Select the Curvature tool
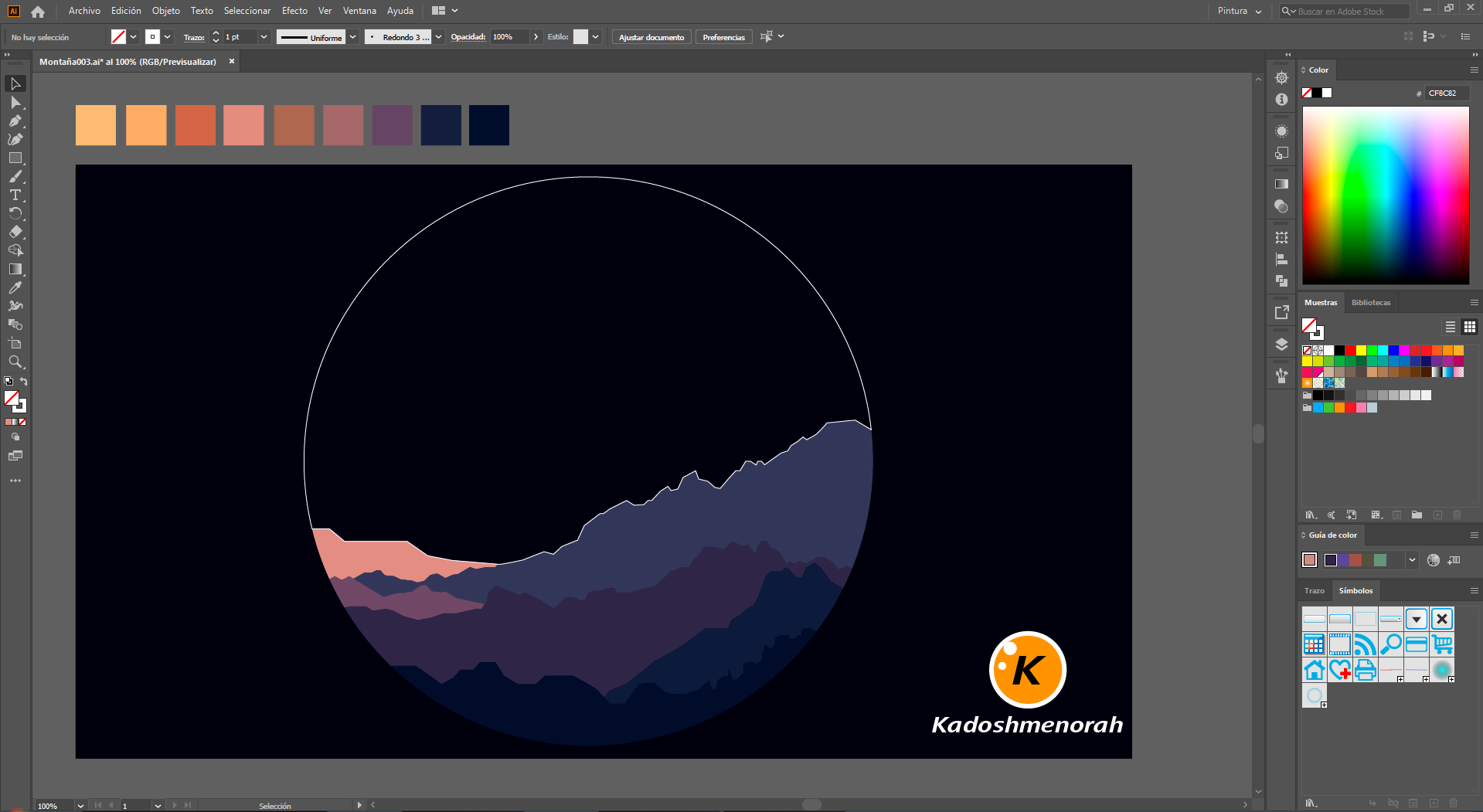 point(15,139)
